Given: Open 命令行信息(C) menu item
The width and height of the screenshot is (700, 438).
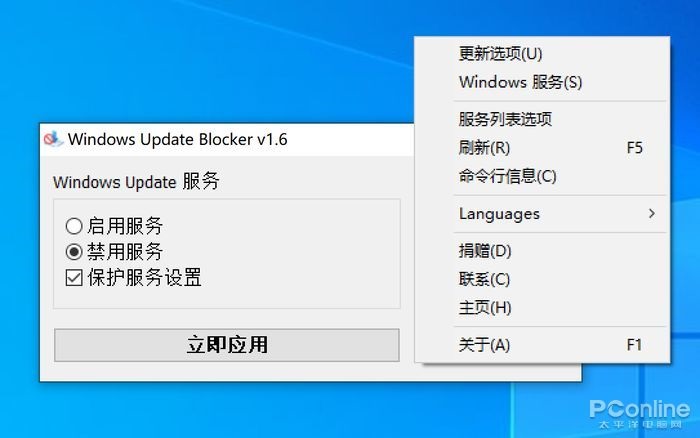Looking at the screenshot, I should 542,176.
